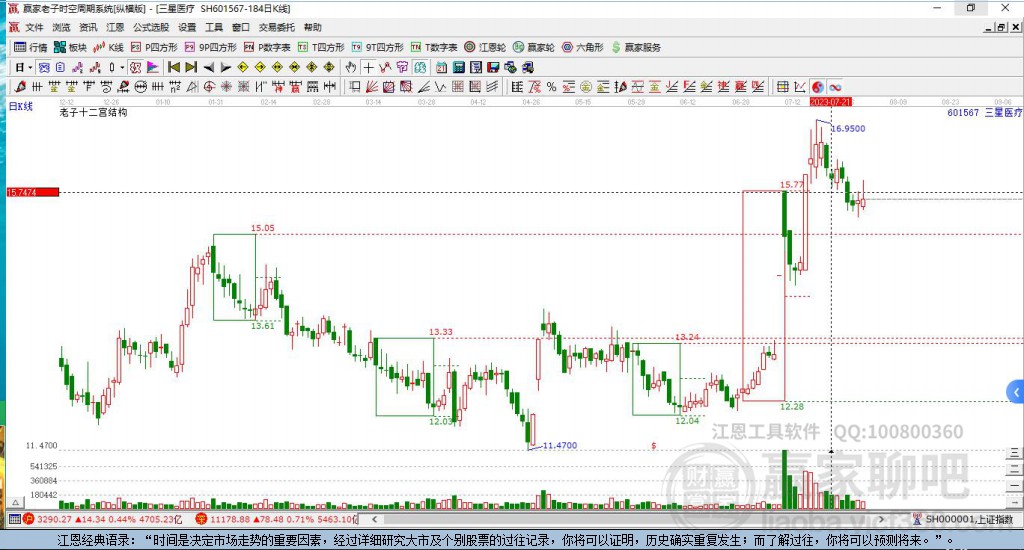Open the 浏览 menu
Image resolution: width=1024 pixels, height=550 pixels.
[61, 27]
